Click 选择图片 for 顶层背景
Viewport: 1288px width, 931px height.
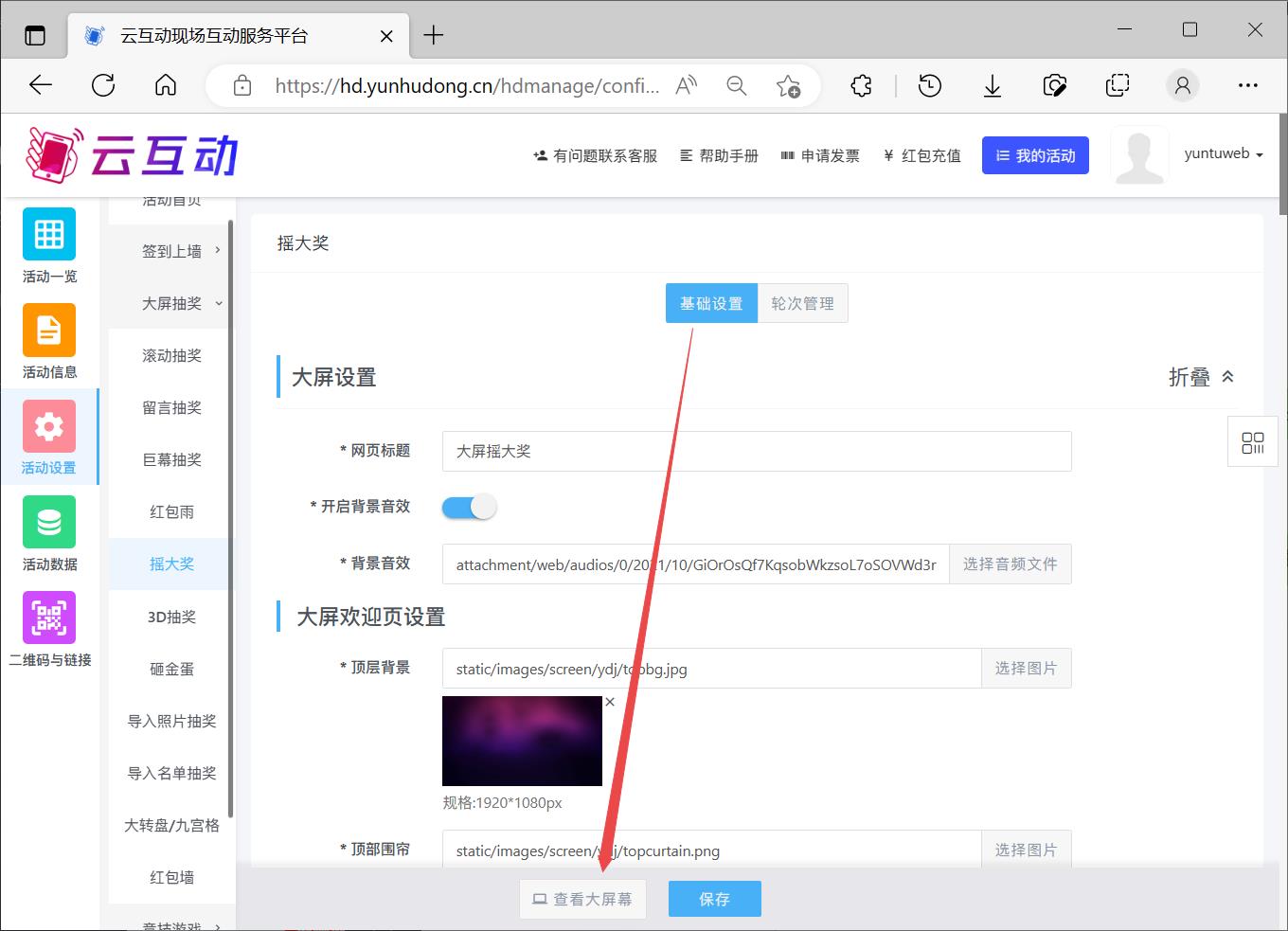[1026, 668]
